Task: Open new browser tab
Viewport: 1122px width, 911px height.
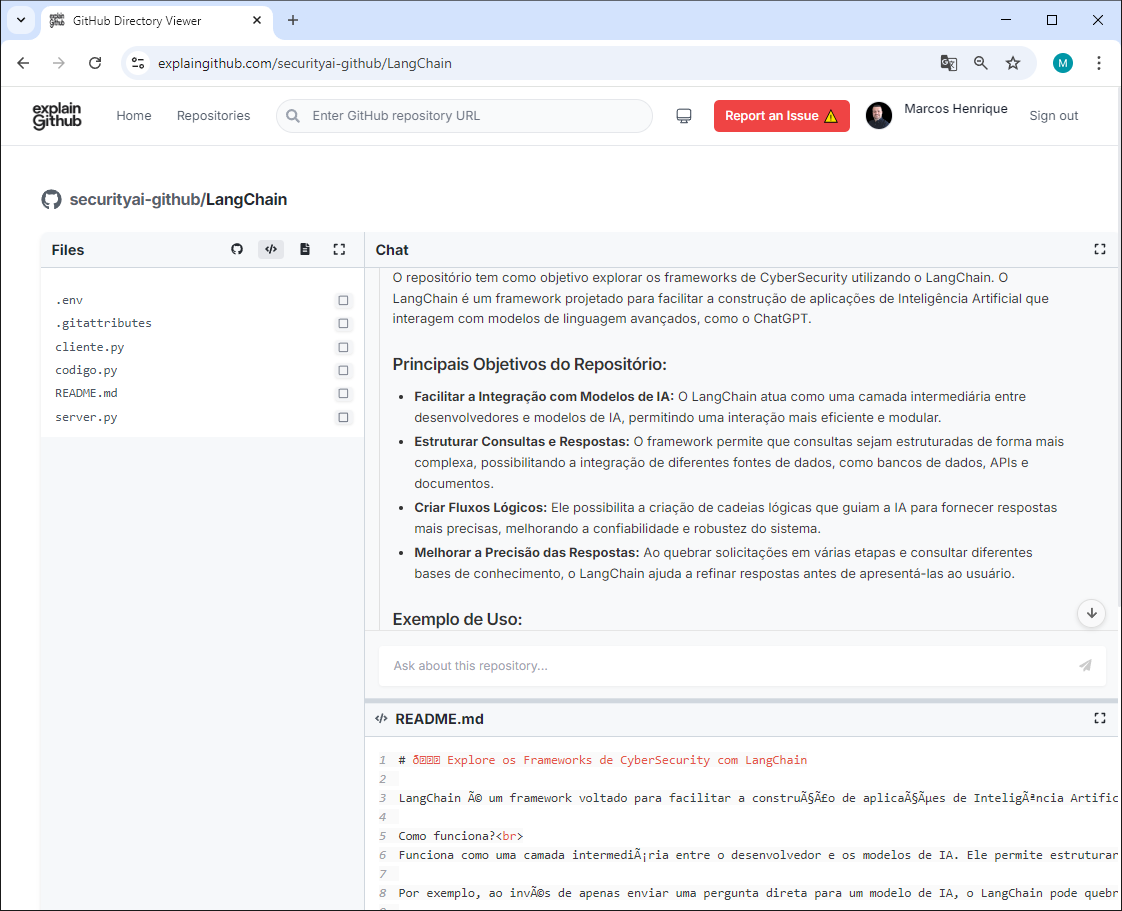Action: [x=293, y=20]
